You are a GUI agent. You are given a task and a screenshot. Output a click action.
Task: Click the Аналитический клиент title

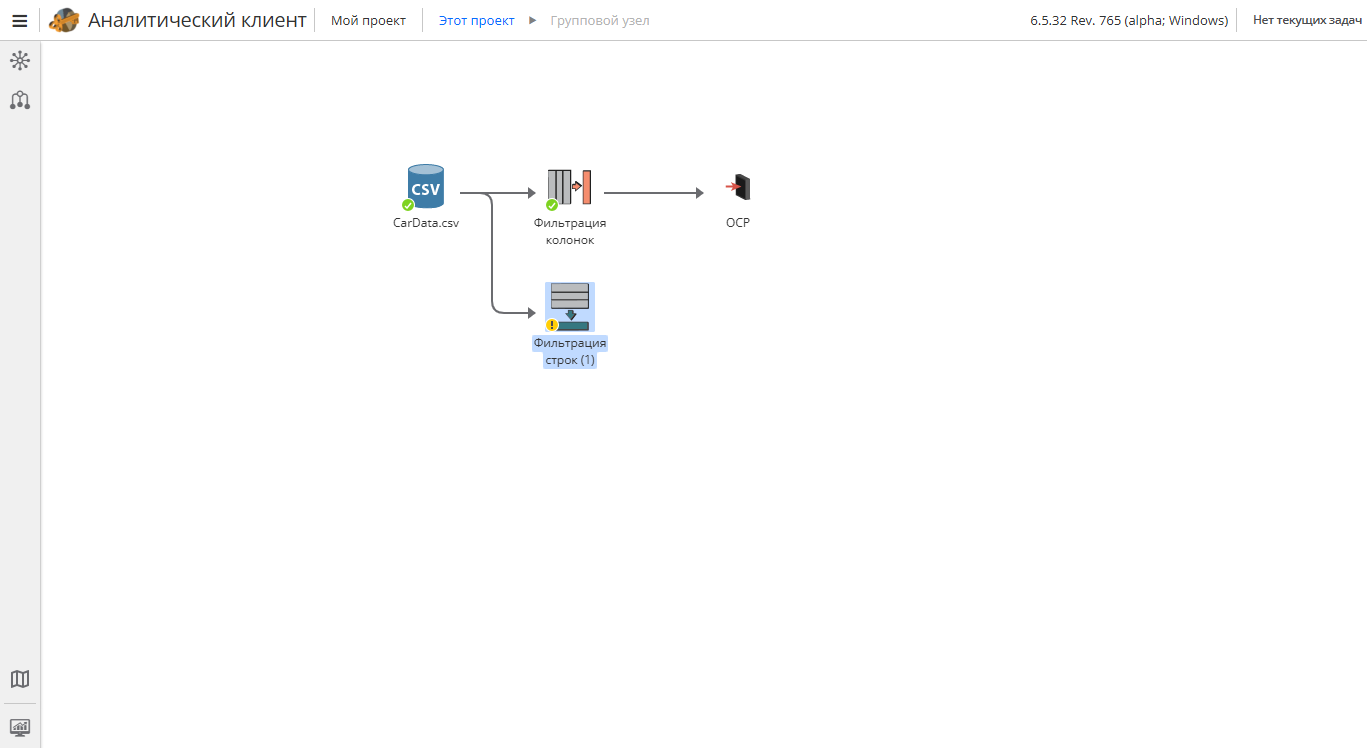197,20
